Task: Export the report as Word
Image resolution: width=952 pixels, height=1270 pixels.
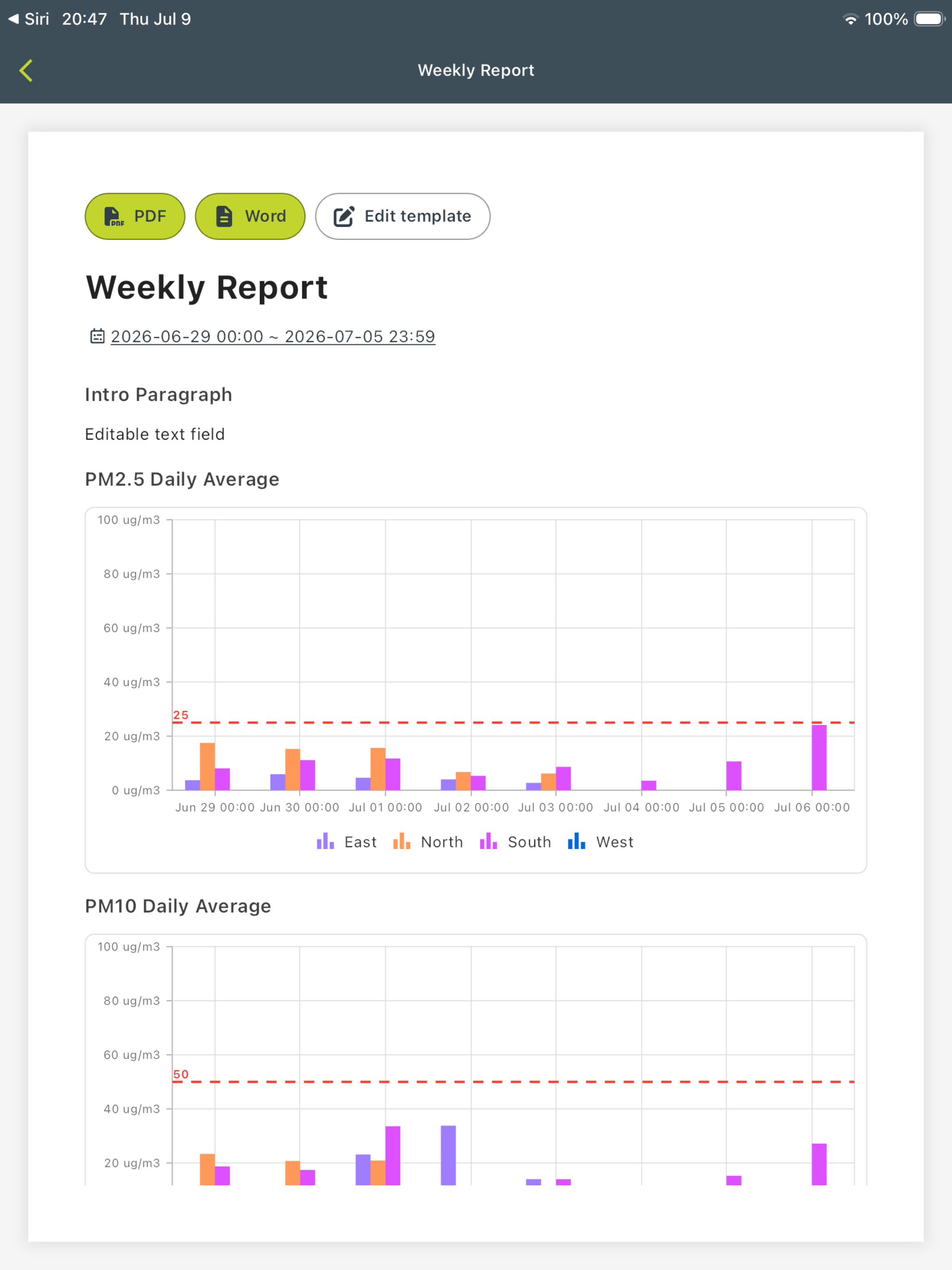Action: (x=250, y=216)
